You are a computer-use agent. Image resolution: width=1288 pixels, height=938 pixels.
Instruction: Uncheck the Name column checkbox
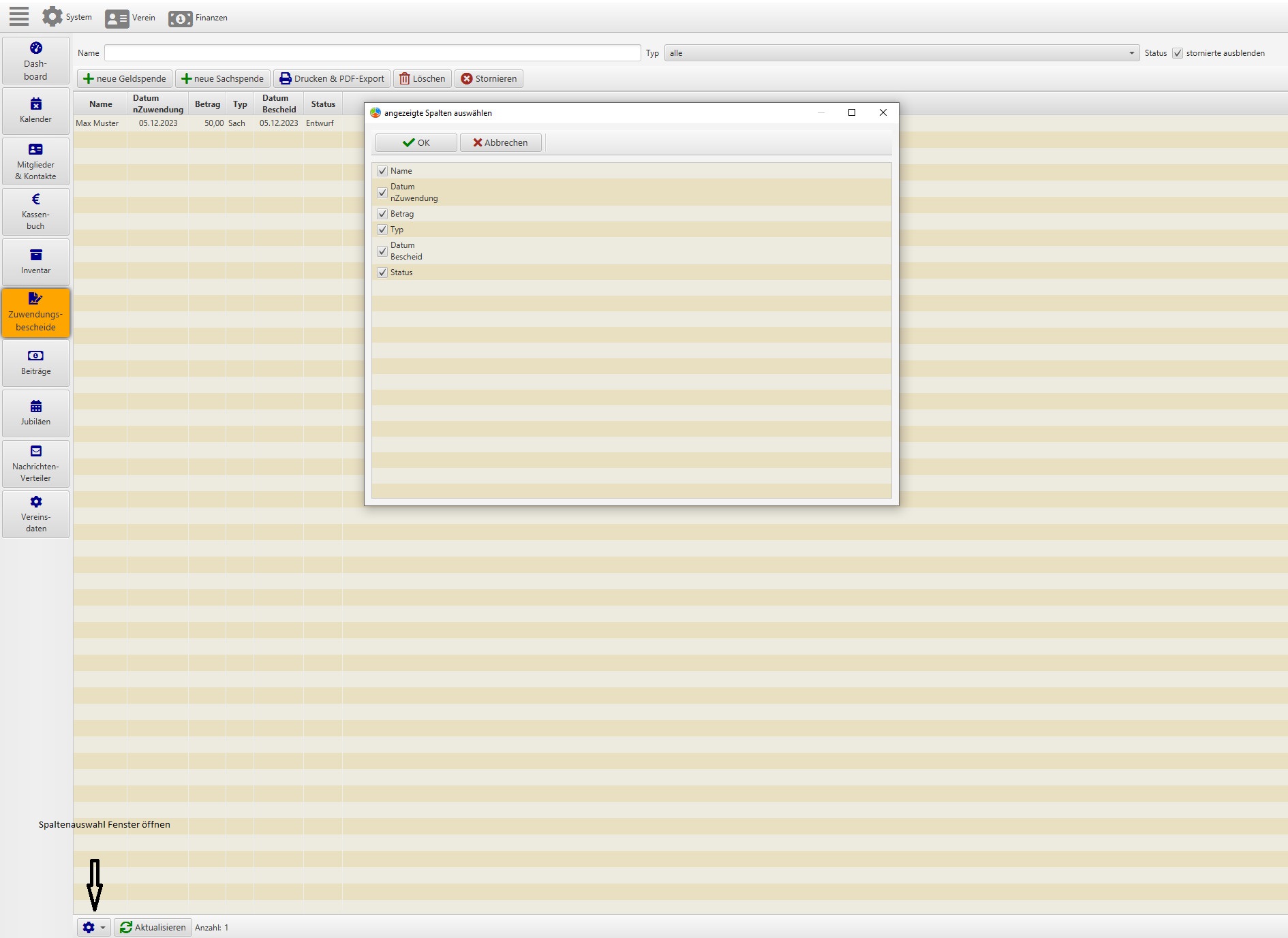coord(382,171)
